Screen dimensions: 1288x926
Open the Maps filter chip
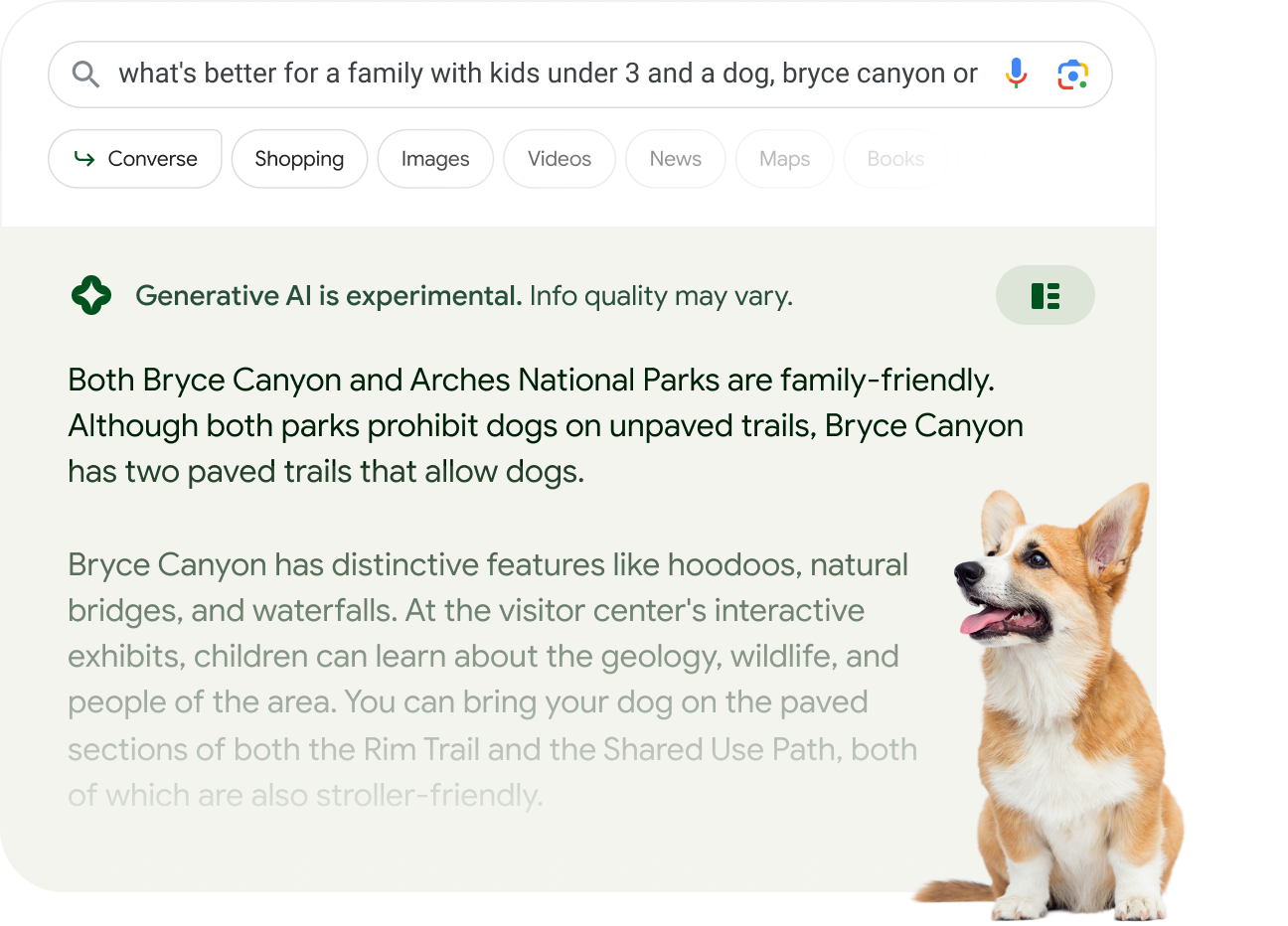[784, 159]
